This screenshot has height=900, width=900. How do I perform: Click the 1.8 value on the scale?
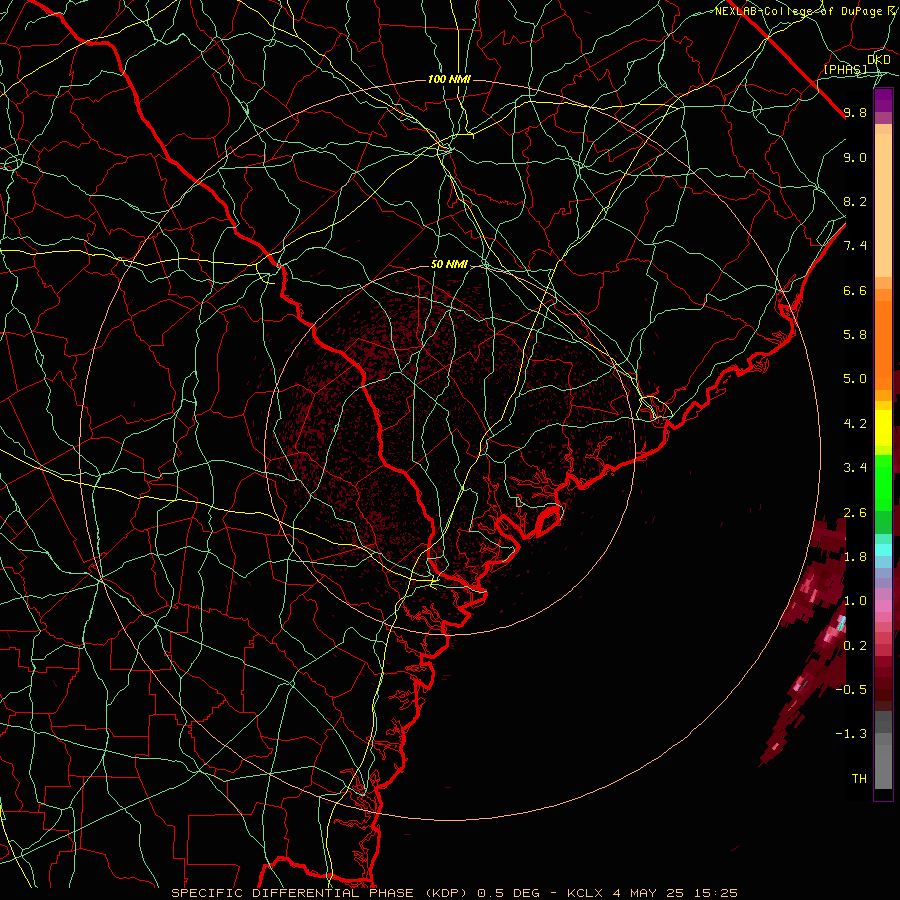855,557
